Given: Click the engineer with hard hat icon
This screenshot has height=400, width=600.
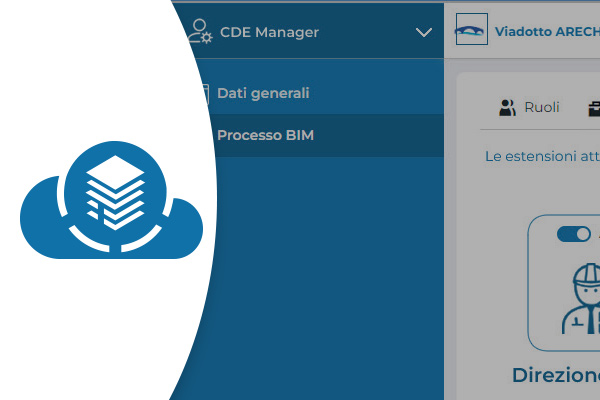Looking at the screenshot, I should [582, 298].
